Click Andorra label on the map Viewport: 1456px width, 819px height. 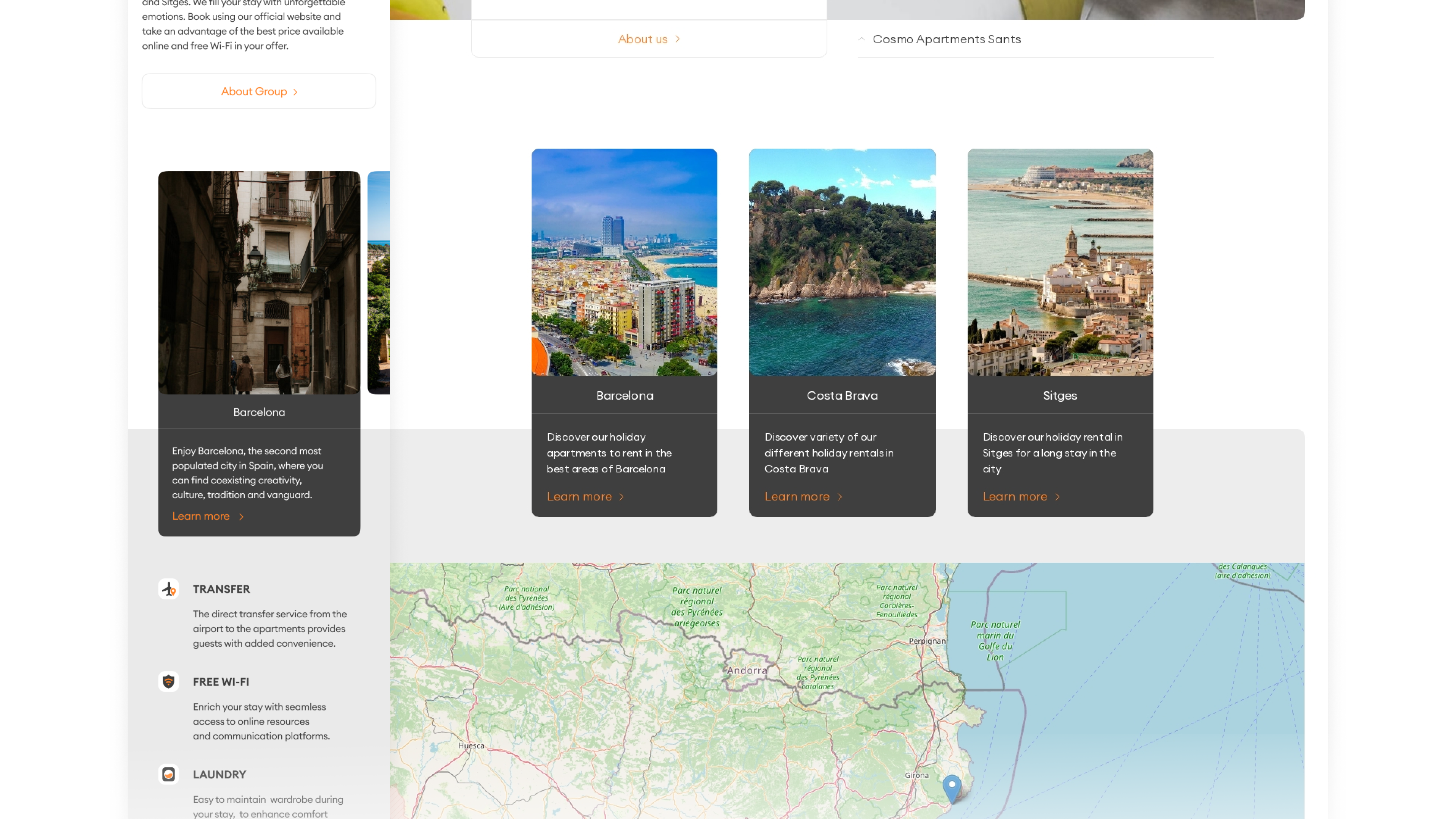747,671
